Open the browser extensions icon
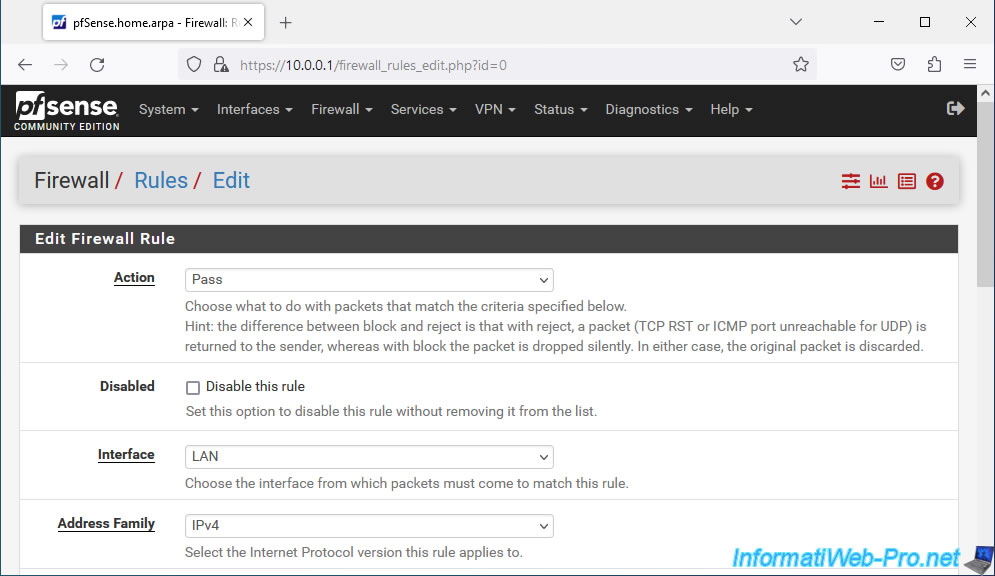995x576 pixels. [x=934, y=64]
